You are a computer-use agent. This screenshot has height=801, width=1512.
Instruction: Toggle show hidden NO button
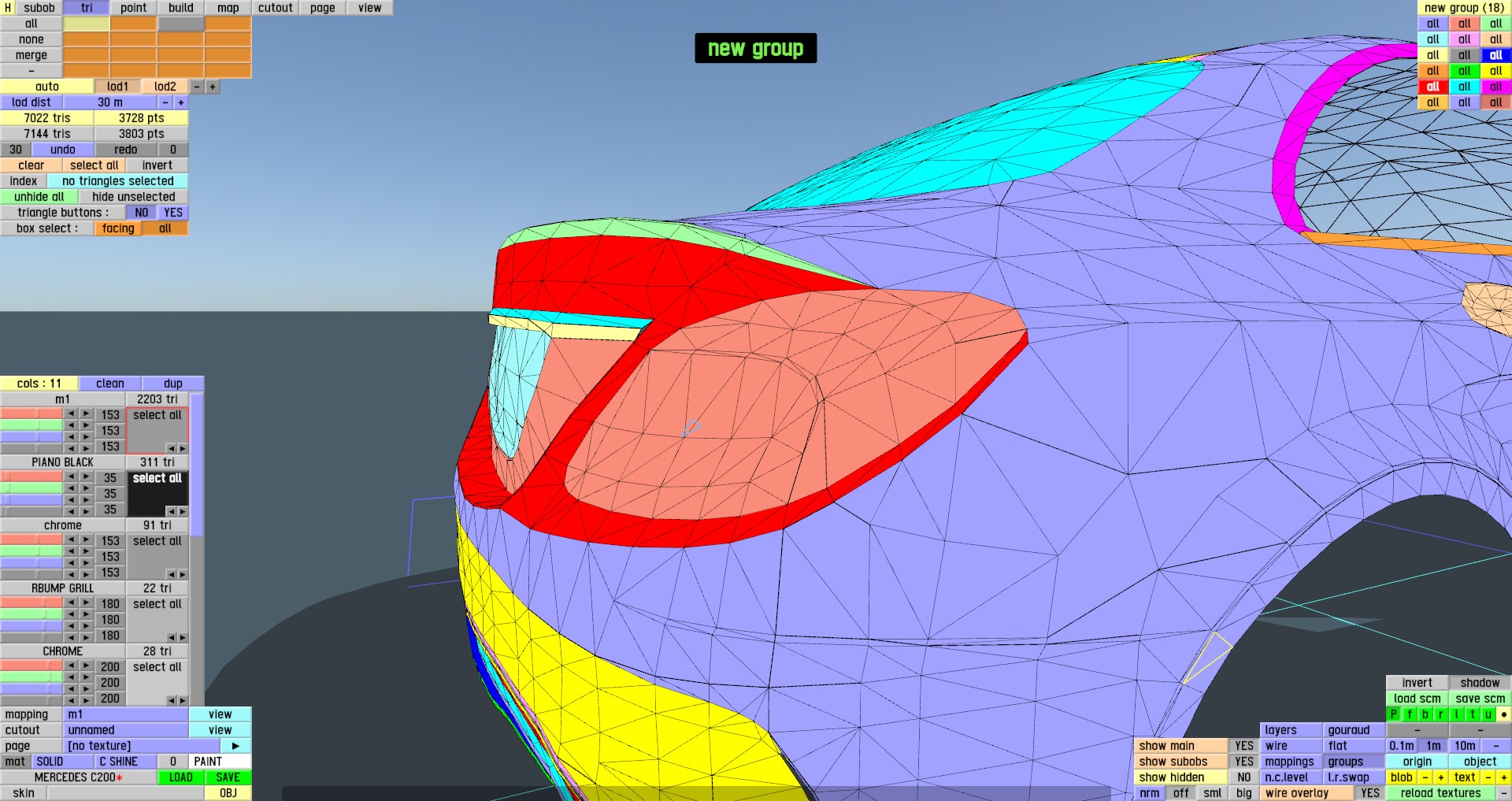[x=1244, y=777]
